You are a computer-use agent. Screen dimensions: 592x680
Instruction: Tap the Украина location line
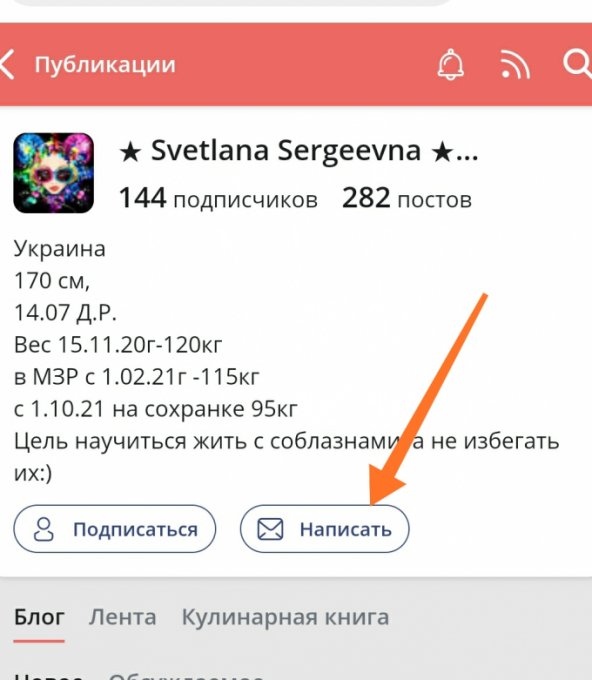tap(60, 249)
